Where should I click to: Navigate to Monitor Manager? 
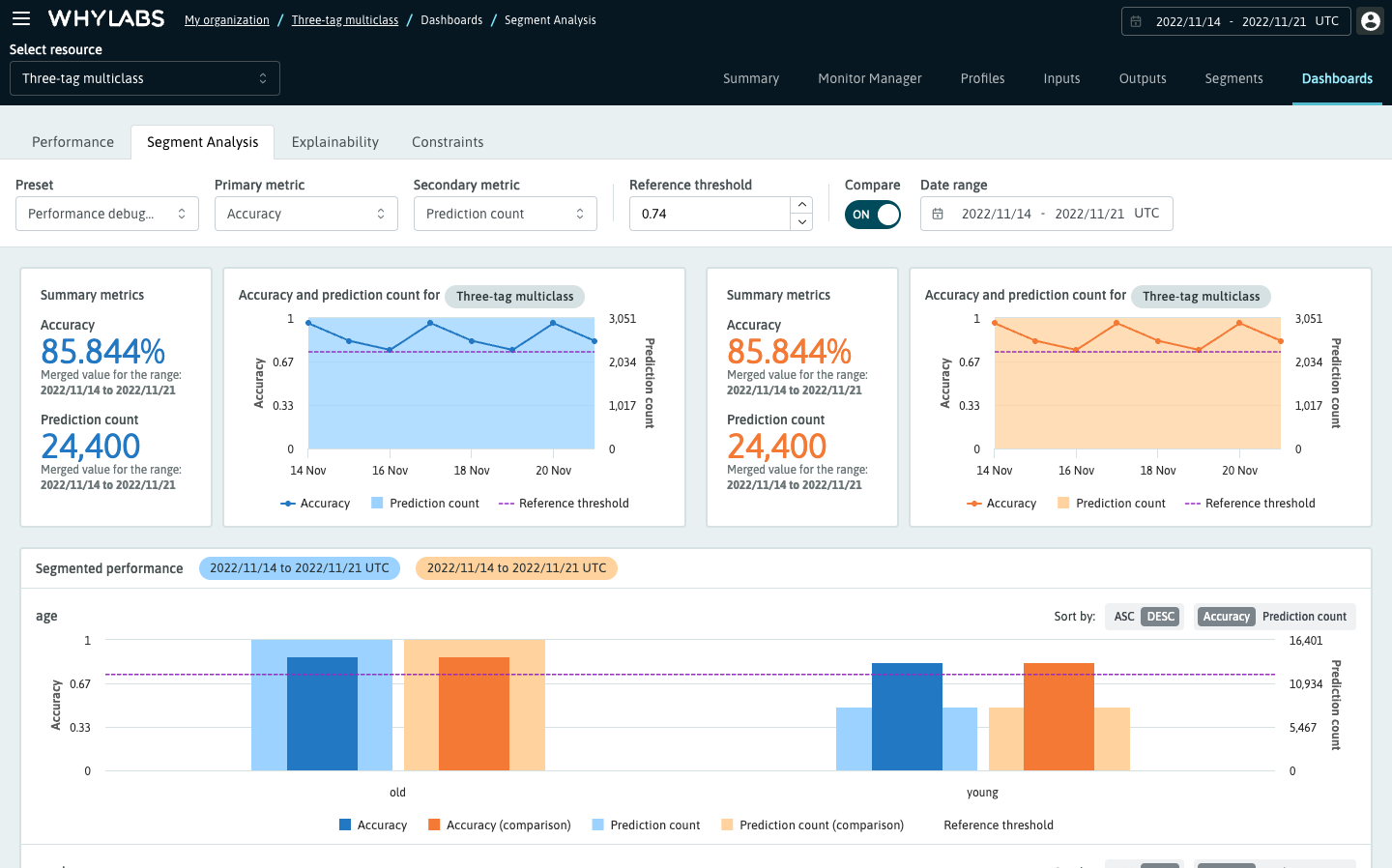869,78
